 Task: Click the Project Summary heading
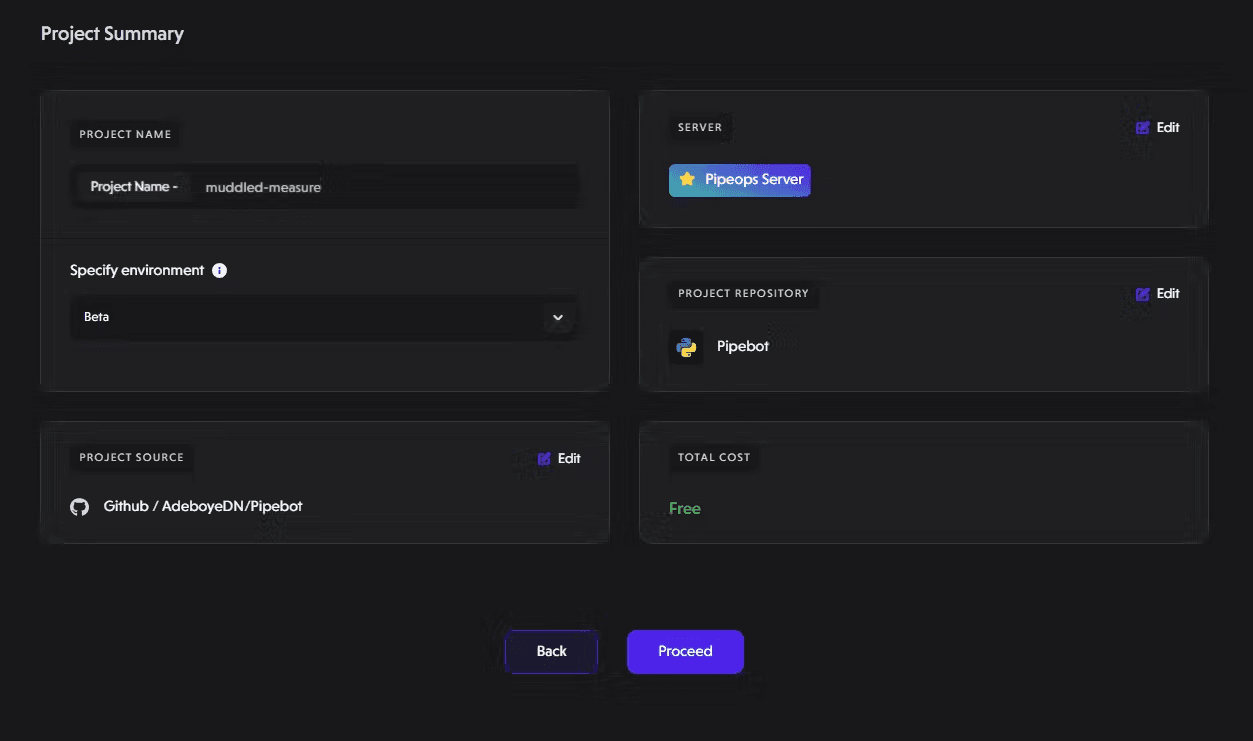(x=112, y=34)
